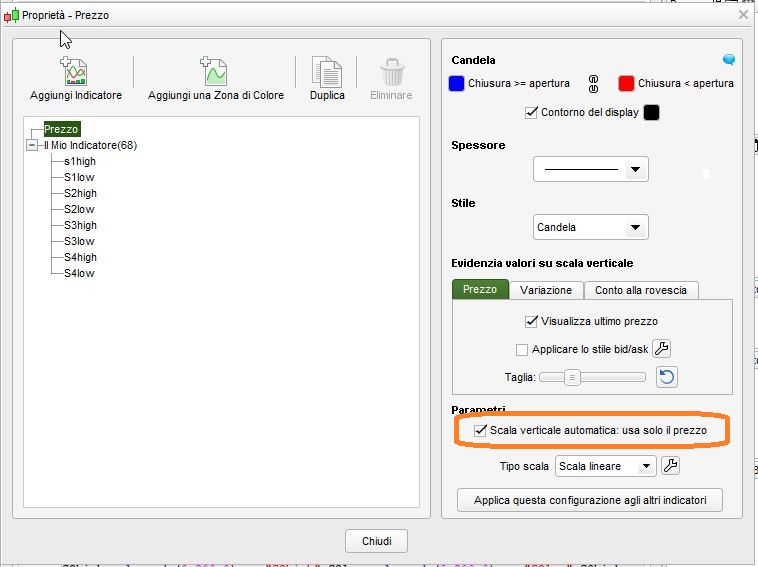The width and height of the screenshot is (758, 567).
Task: Select the S3low tree item
Action: click(x=79, y=241)
